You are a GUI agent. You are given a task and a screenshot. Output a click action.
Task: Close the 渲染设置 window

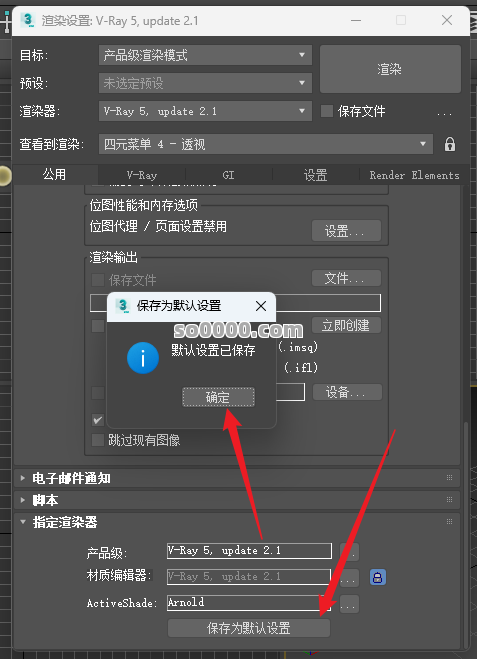pyautogui.click(x=447, y=20)
